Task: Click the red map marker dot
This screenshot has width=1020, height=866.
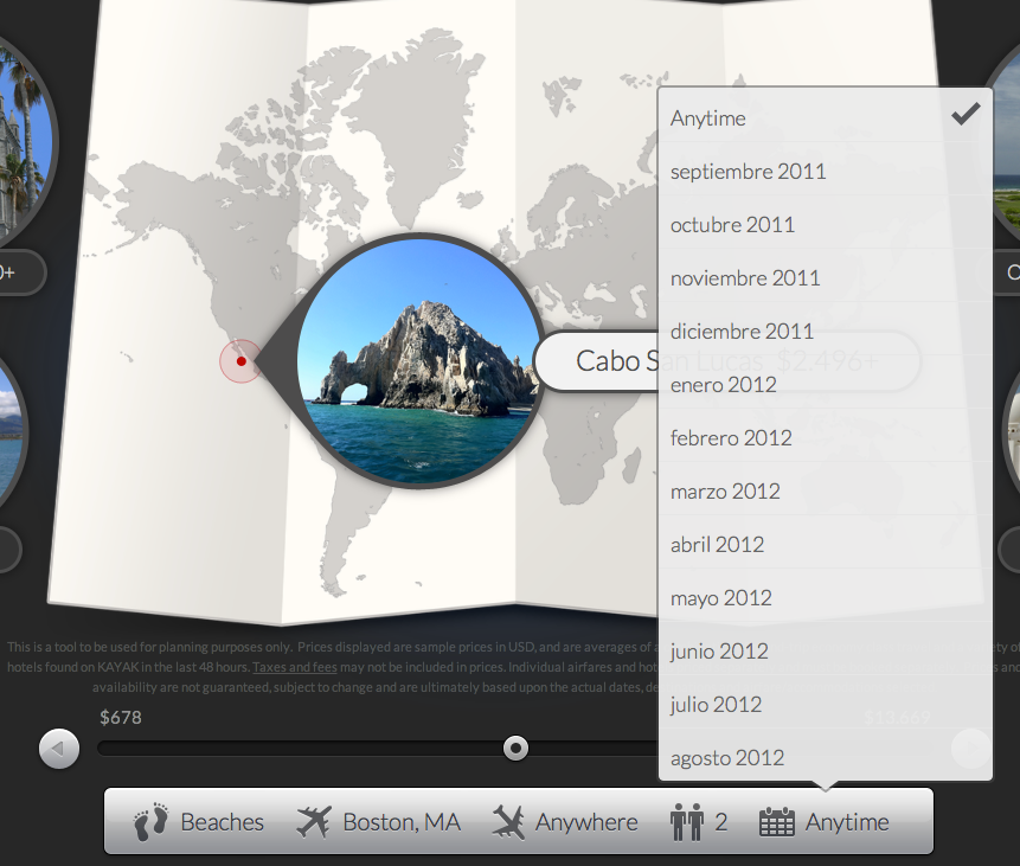Action: [x=241, y=361]
